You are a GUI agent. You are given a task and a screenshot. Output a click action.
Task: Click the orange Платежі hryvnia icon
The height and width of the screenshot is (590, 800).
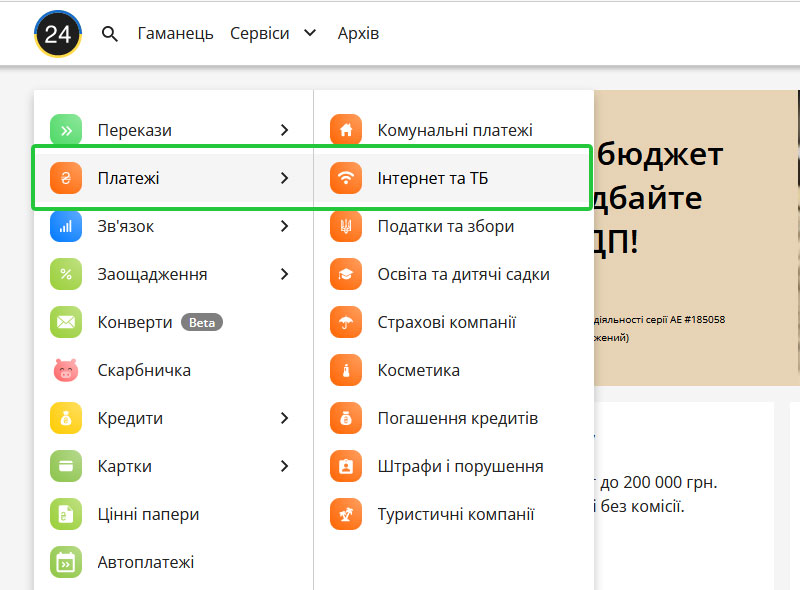click(66, 178)
